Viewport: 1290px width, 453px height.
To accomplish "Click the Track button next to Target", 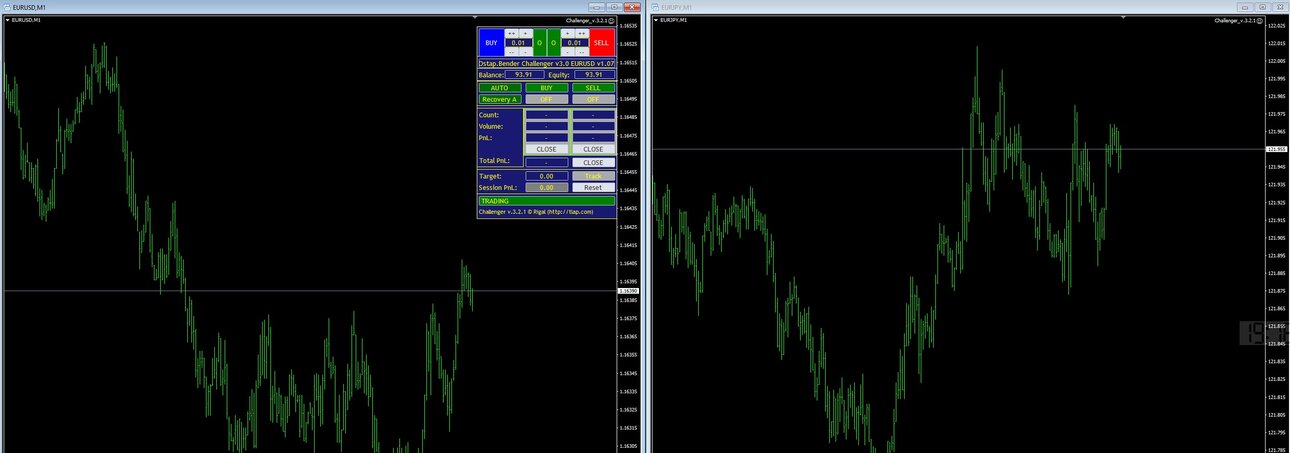I will click(593, 176).
